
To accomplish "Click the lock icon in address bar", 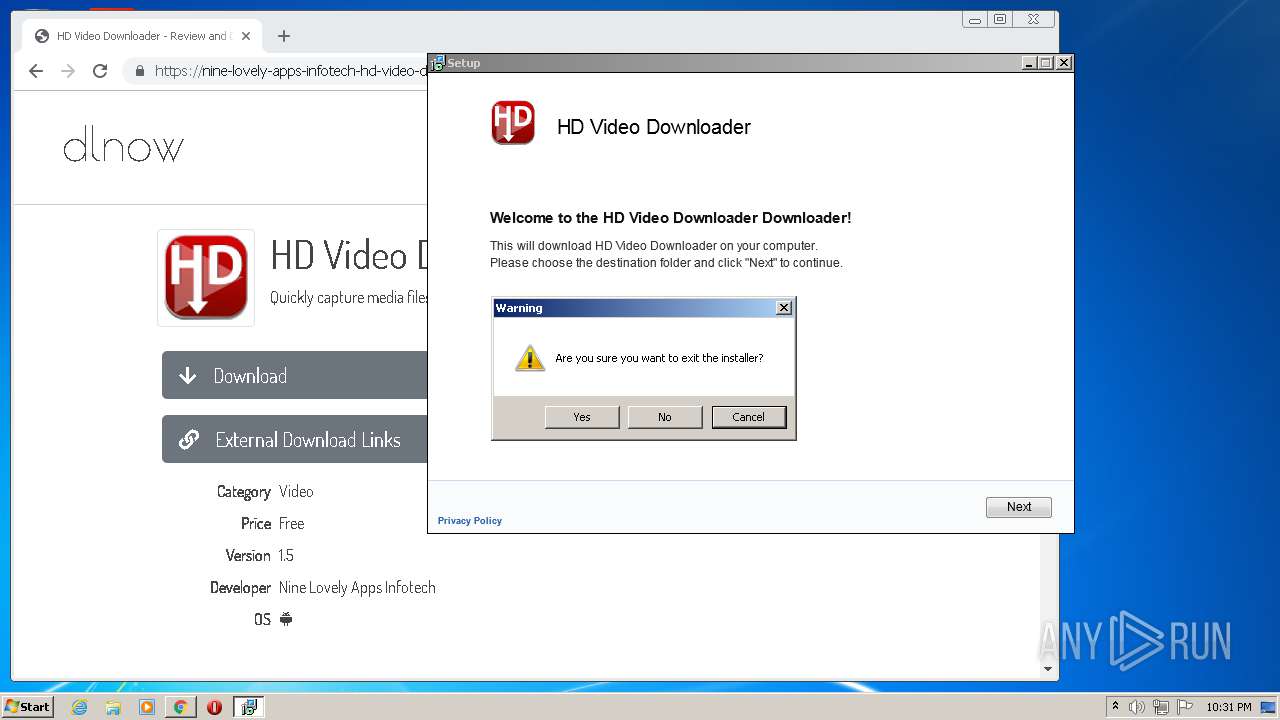I will [x=139, y=71].
